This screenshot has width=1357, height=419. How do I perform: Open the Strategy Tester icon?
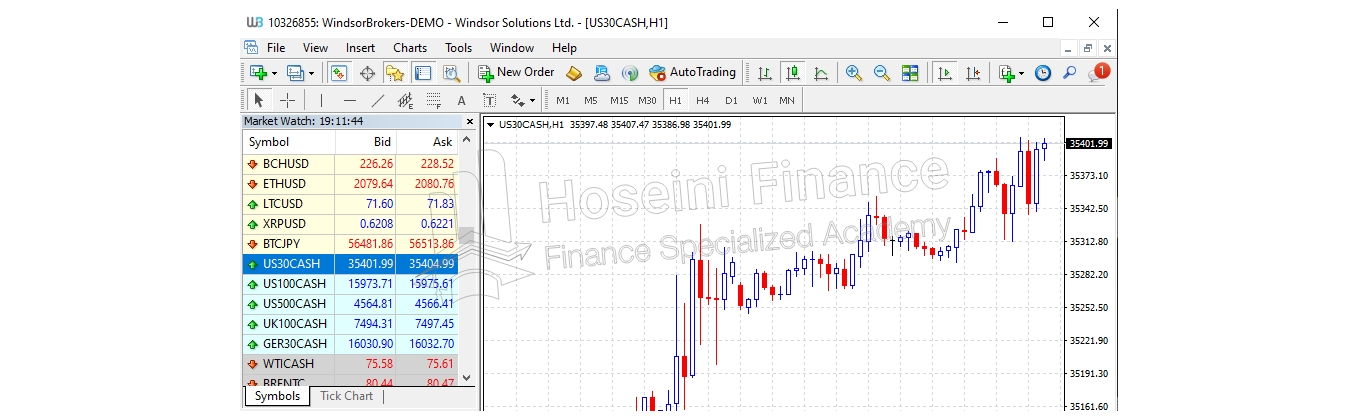[451, 73]
